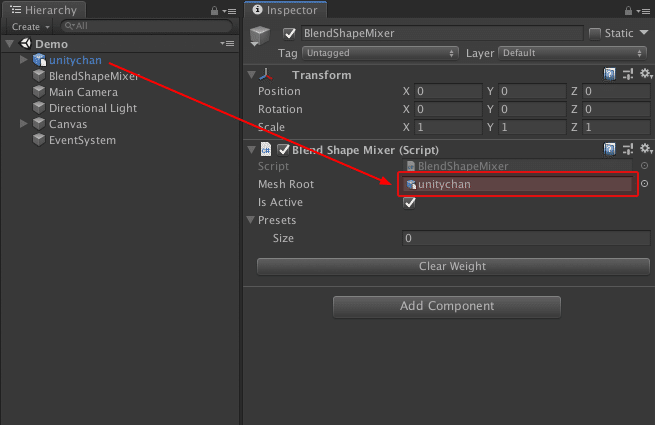Open Blend Shape Mixer gear menu
The height and width of the screenshot is (425, 655).
[646, 149]
